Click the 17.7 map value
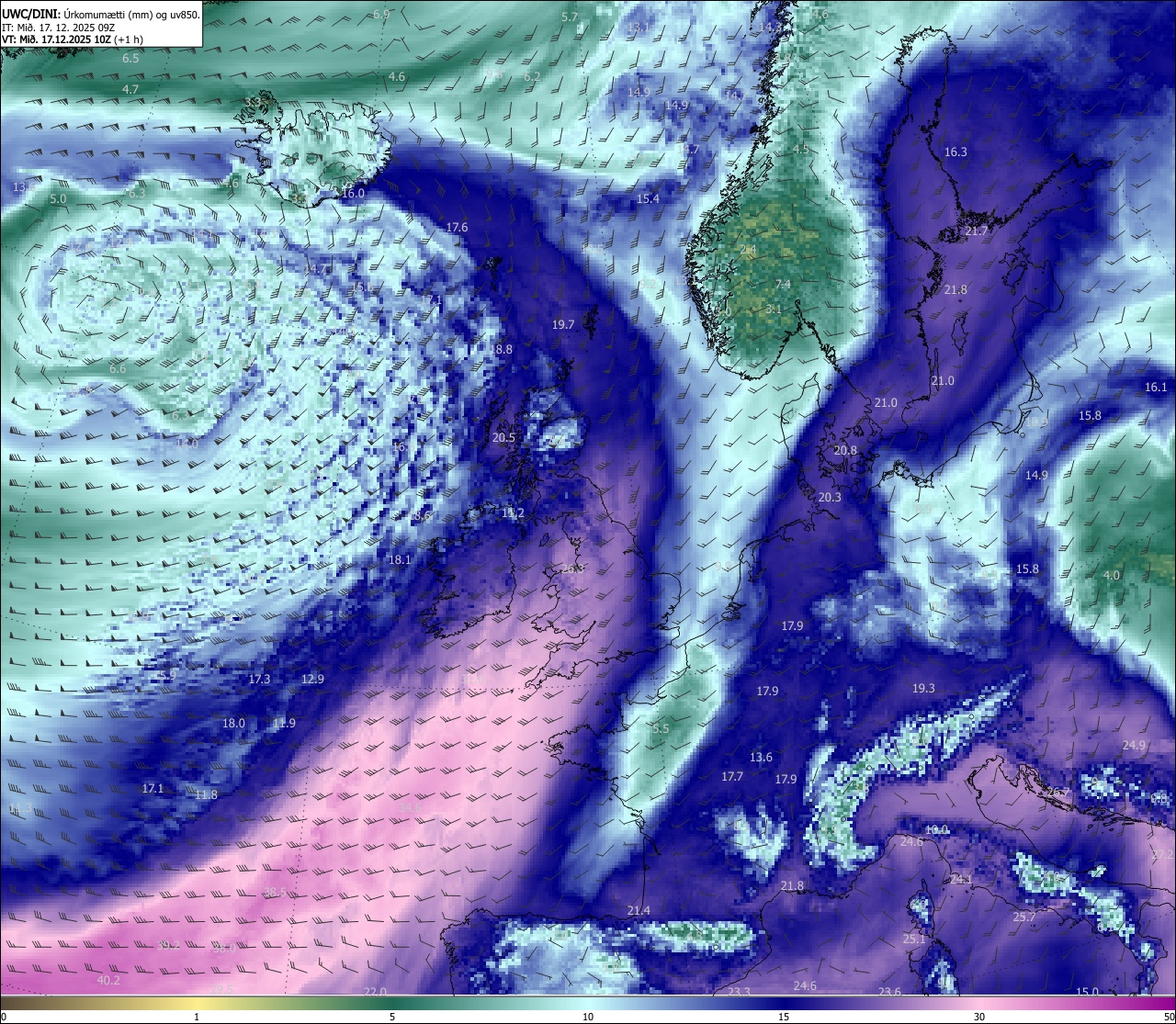 click(732, 776)
